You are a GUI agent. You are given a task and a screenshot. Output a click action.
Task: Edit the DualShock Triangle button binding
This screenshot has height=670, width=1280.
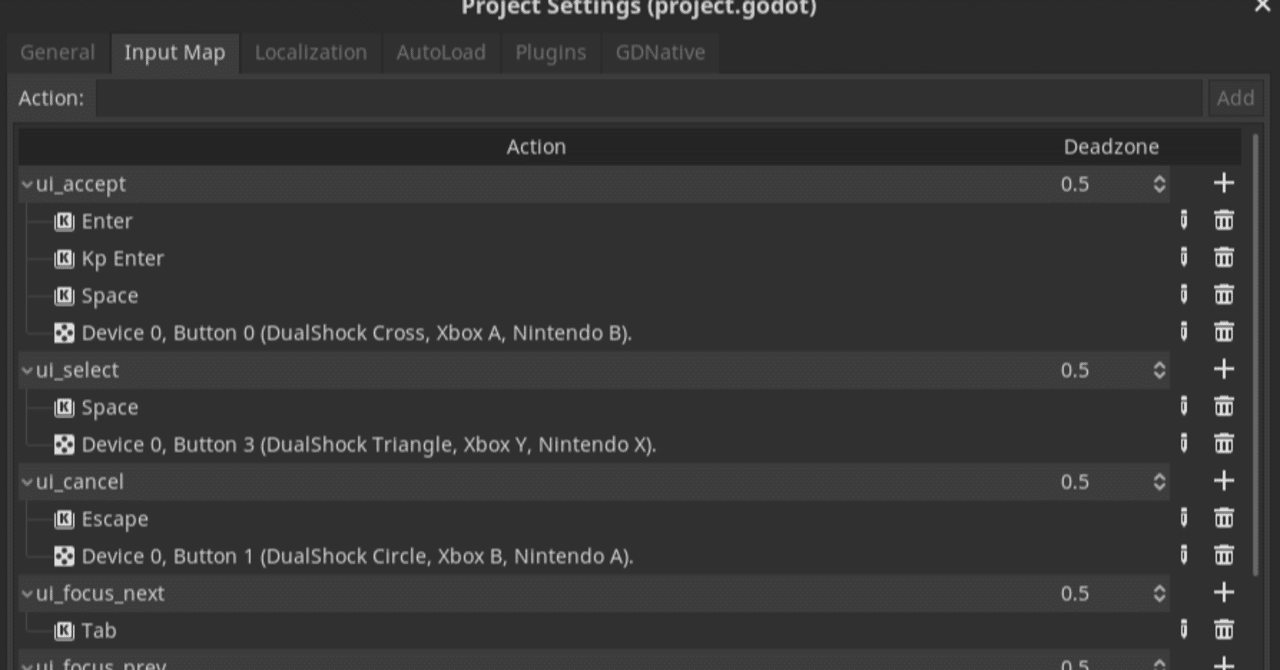point(1184,444)
